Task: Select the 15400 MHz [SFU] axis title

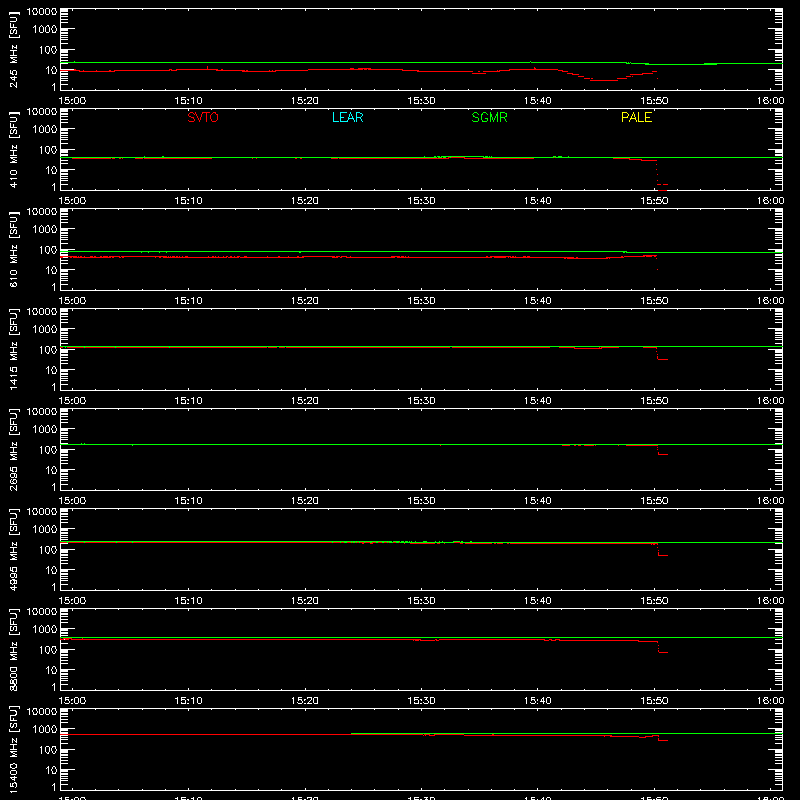Action: coord(13,749)
